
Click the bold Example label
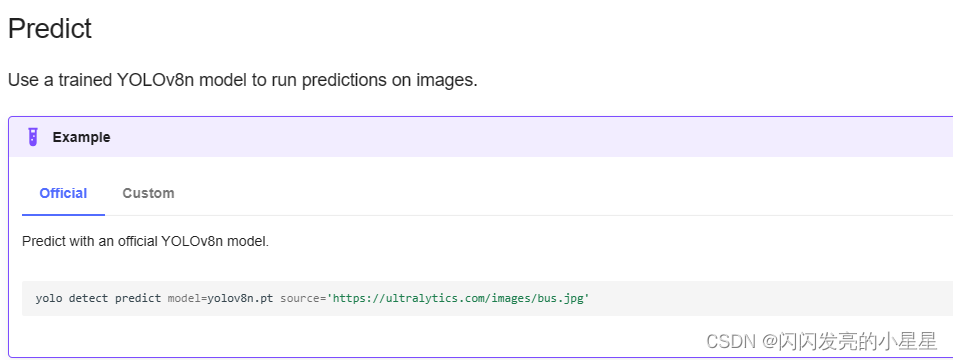pos(81,137)
